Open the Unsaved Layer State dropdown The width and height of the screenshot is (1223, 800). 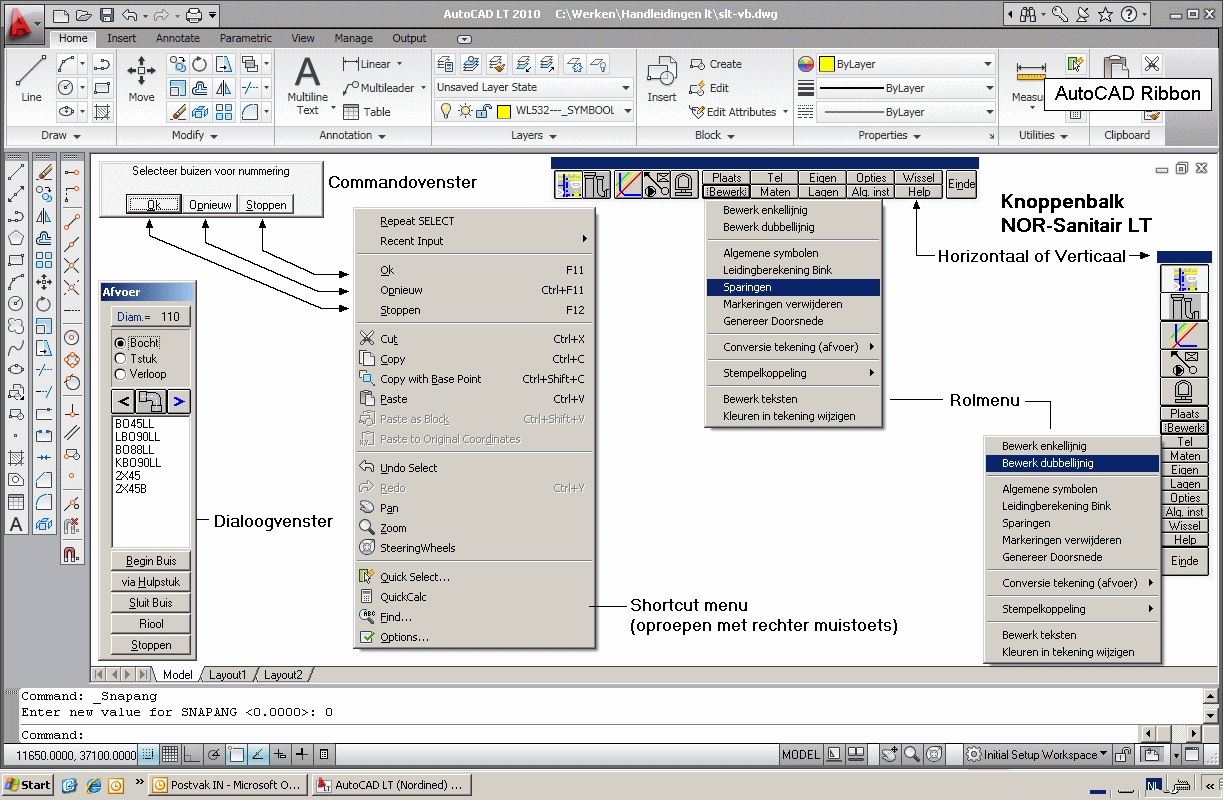tap(533, 87)
